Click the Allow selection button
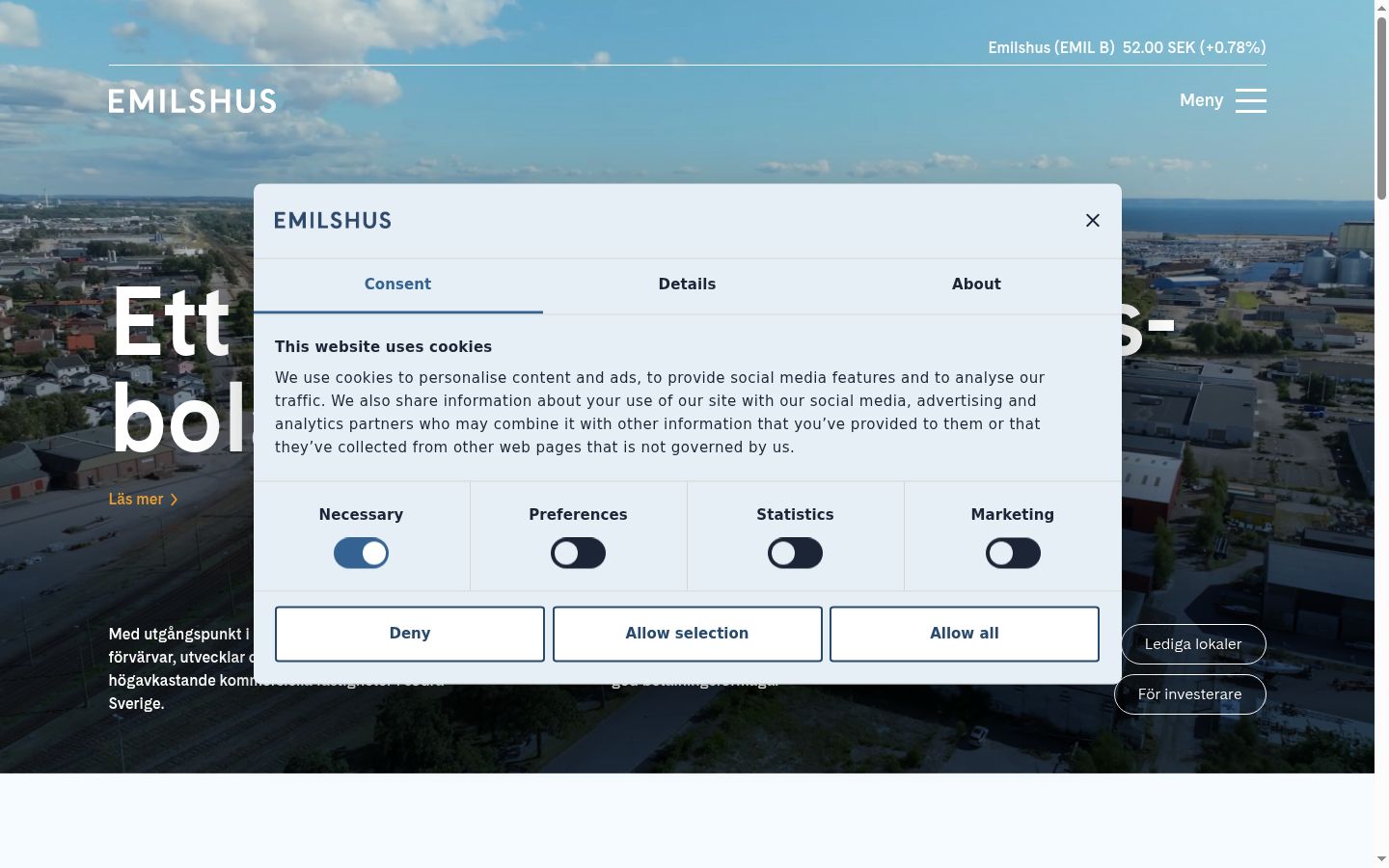Image resolution: width=1389 pixels, height=868 pixels. pos(687,634)
